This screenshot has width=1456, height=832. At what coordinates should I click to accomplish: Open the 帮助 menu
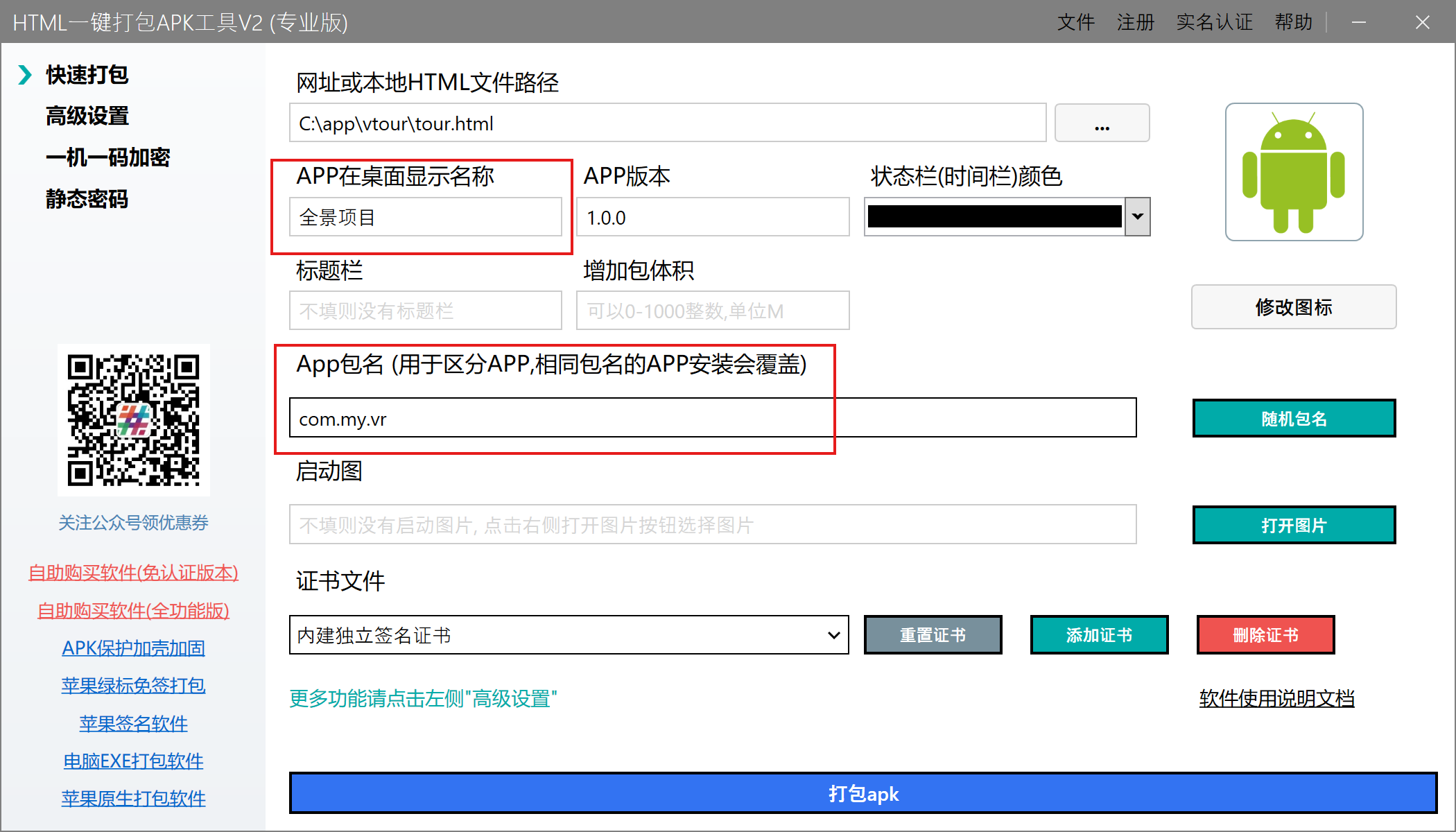pyautogui.click(x=1292, y=21)
